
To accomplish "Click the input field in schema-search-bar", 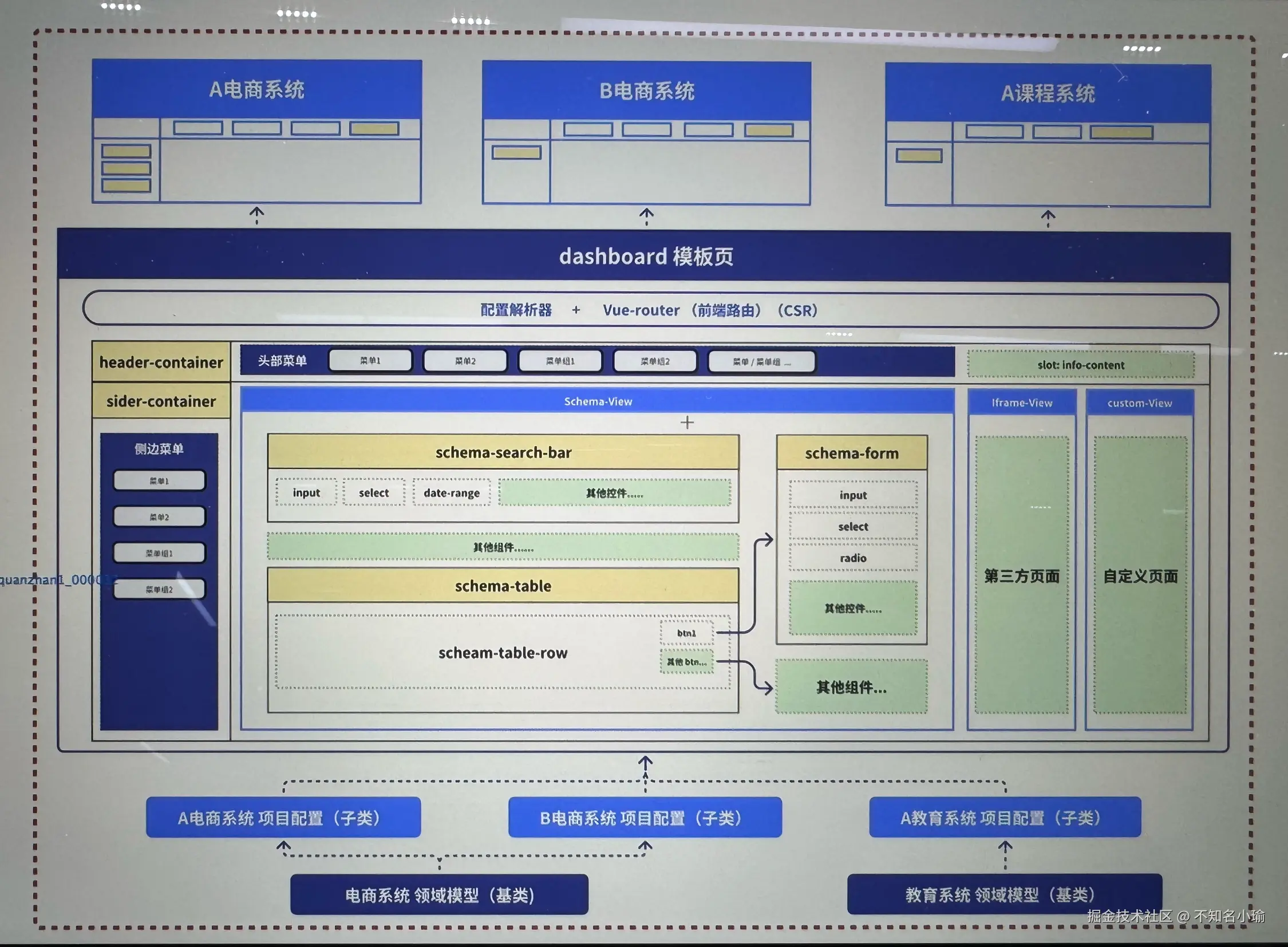I will pyautogui.click(x=306, y=493).
